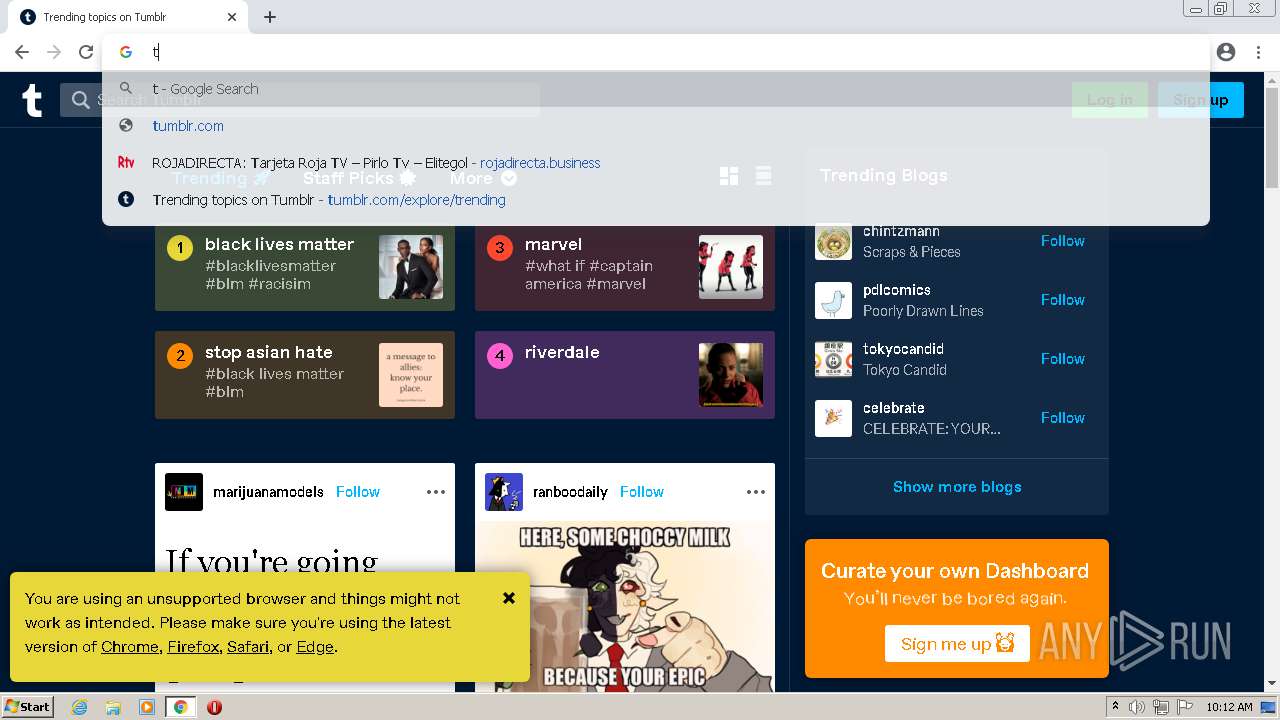
Task: Click the riverdale topic thumbnail
Action: click(731, 375)
